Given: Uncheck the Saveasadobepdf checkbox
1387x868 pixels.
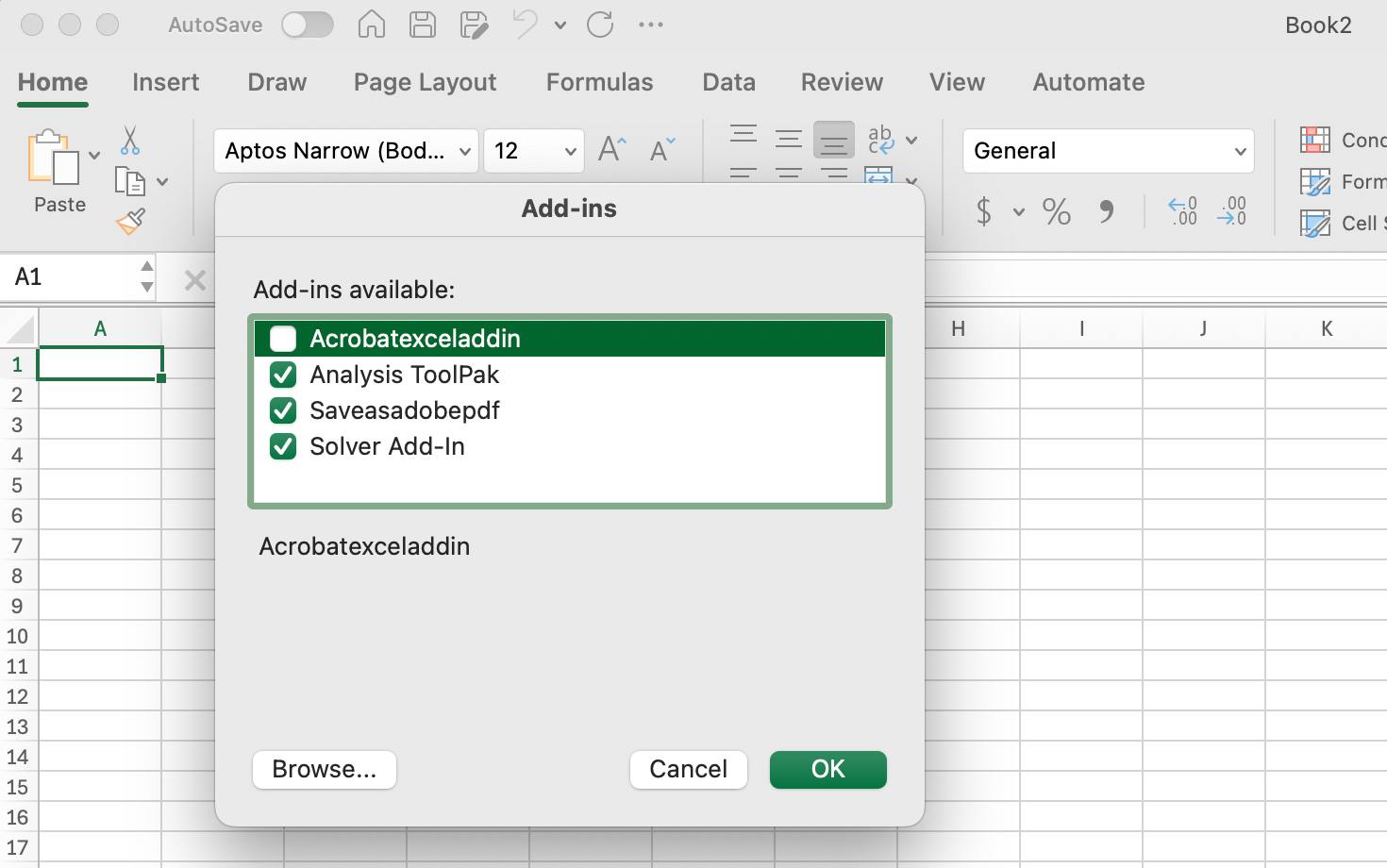Looking at the screenshot, I should click(283, 410).
